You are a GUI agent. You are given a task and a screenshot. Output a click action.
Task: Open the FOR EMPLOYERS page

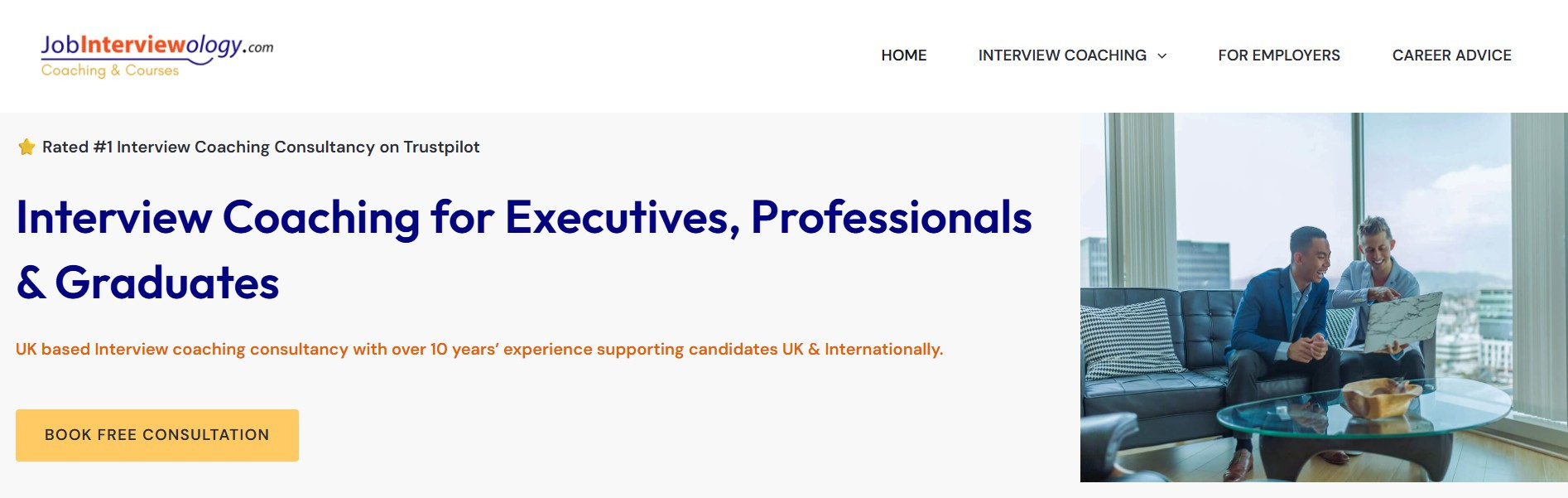coord(1278,56)
